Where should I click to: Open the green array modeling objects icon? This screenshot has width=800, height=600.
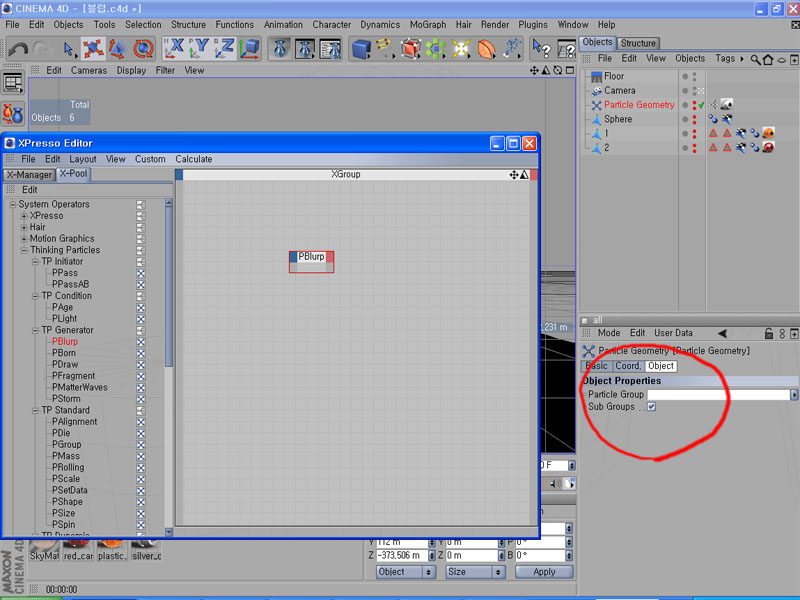[435, 49]
